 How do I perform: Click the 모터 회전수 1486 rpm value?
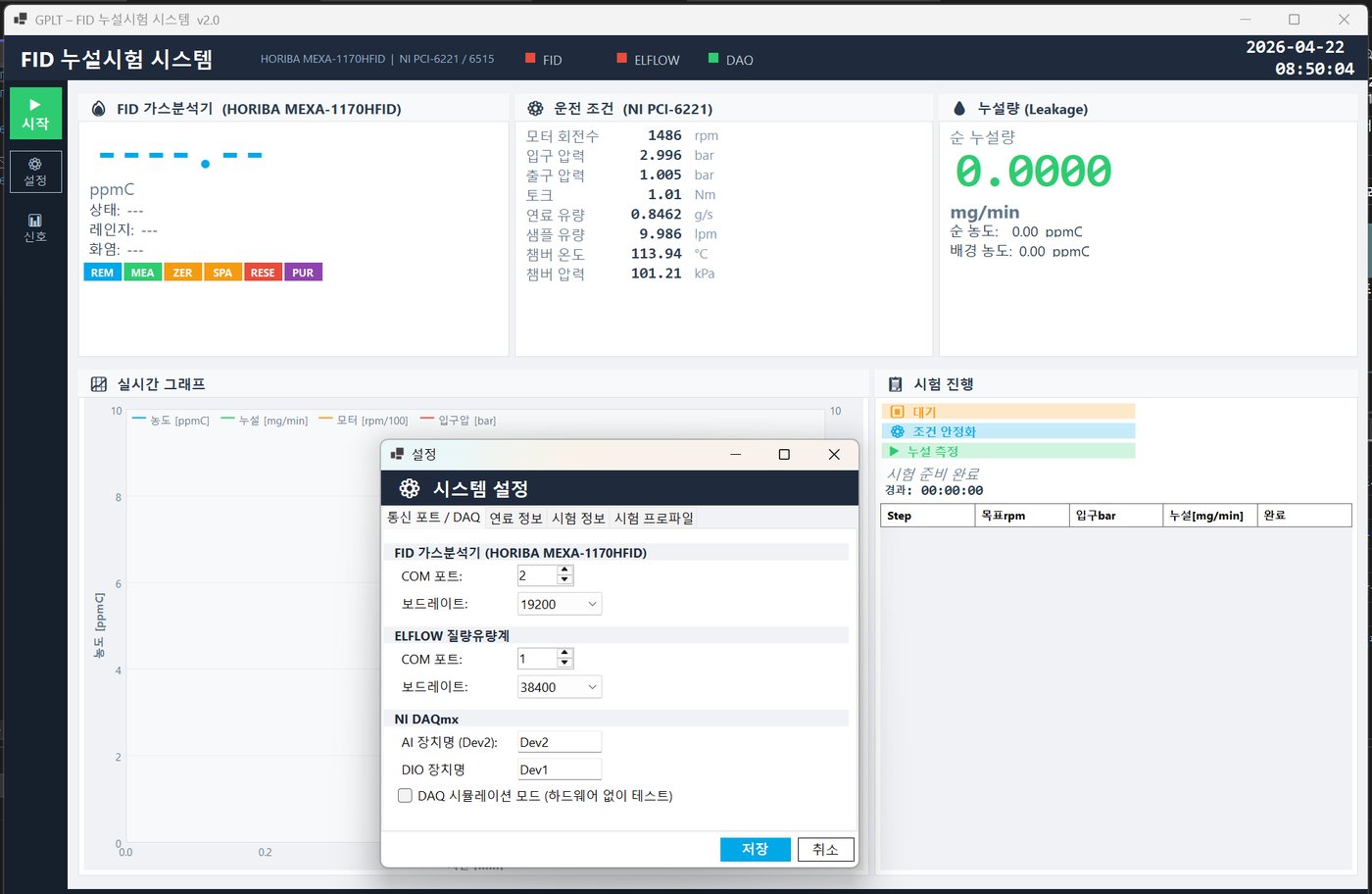pos(664,135)
